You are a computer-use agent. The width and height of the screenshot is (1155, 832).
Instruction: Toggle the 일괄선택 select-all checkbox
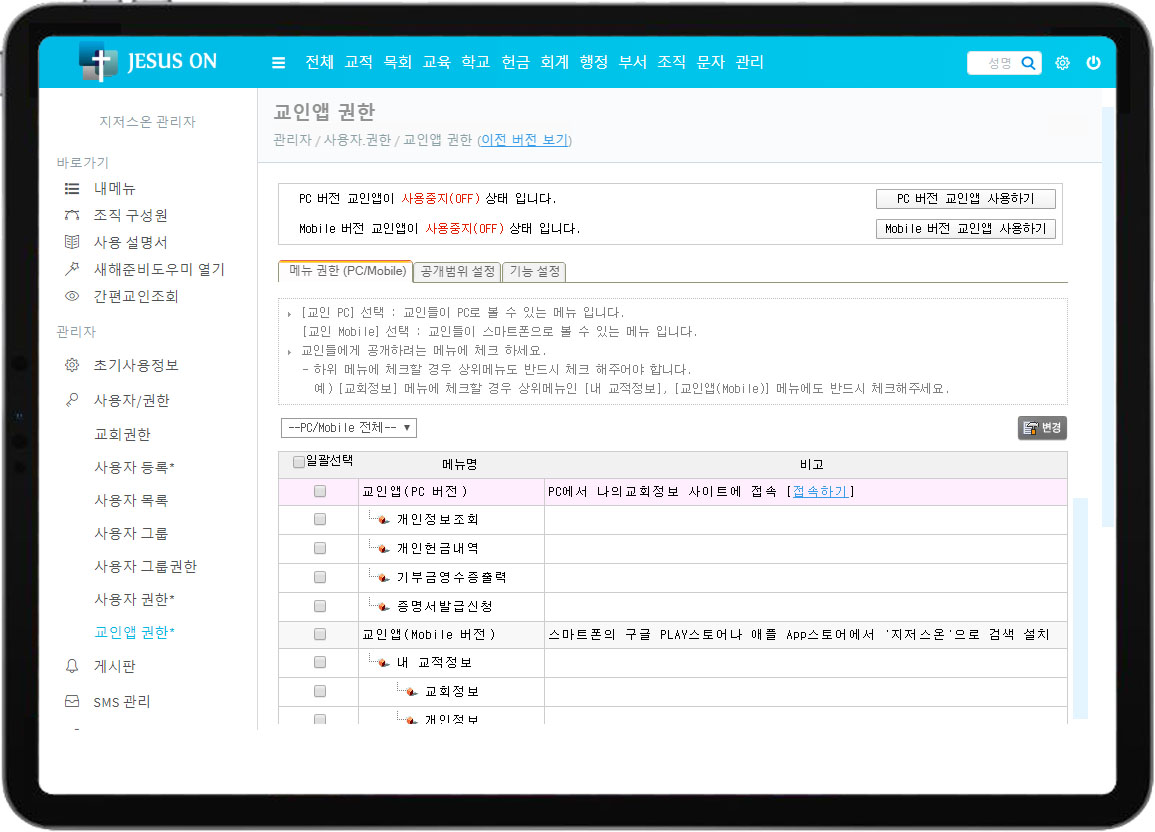[x=299, y=463]
